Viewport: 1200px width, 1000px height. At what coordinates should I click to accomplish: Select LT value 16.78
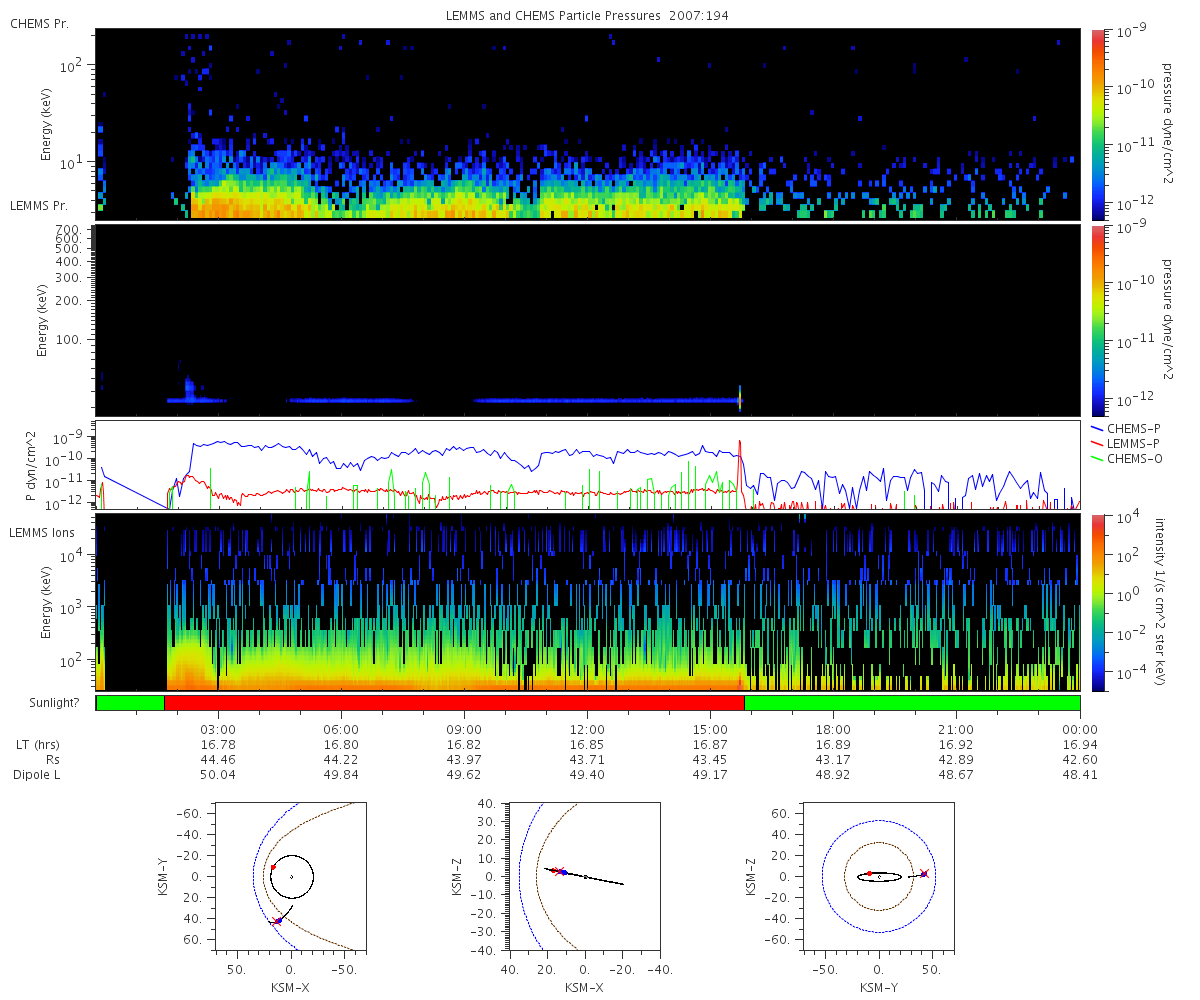coord(218,745)
